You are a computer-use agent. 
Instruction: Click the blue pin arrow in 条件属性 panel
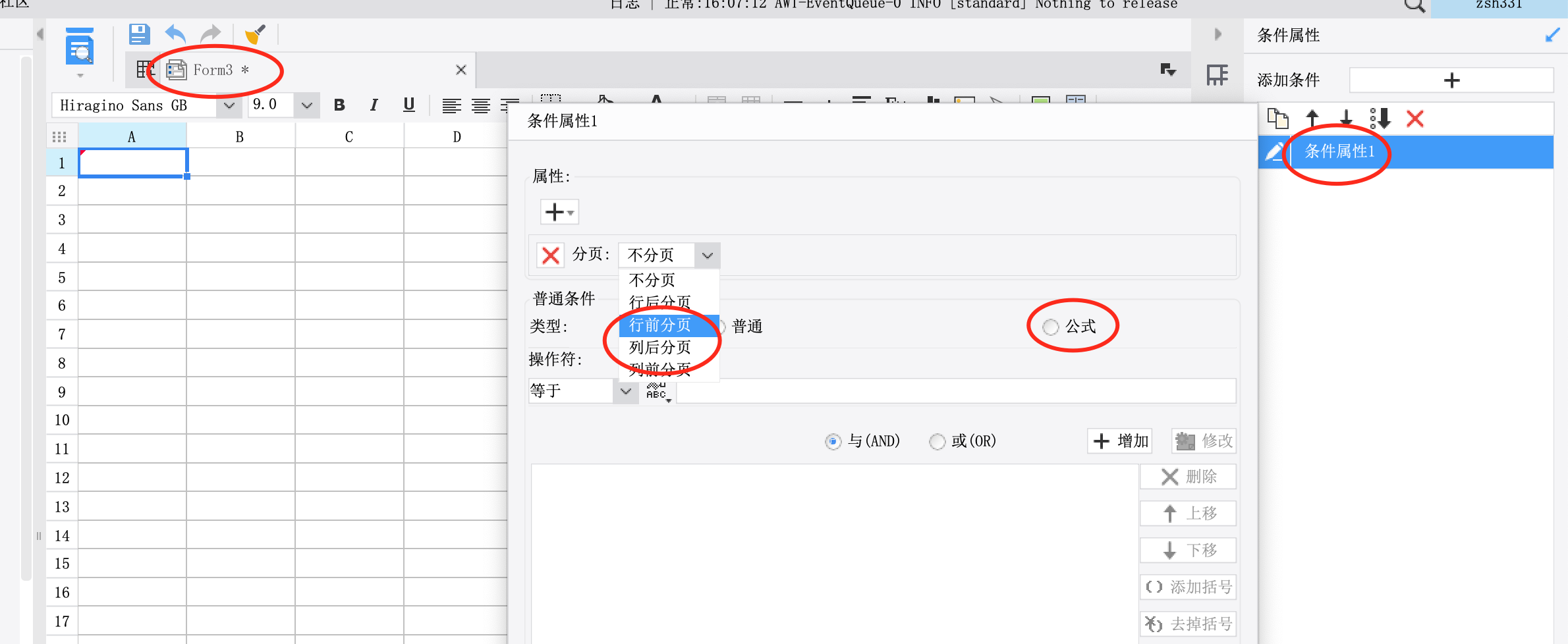tap(1552, 36)
